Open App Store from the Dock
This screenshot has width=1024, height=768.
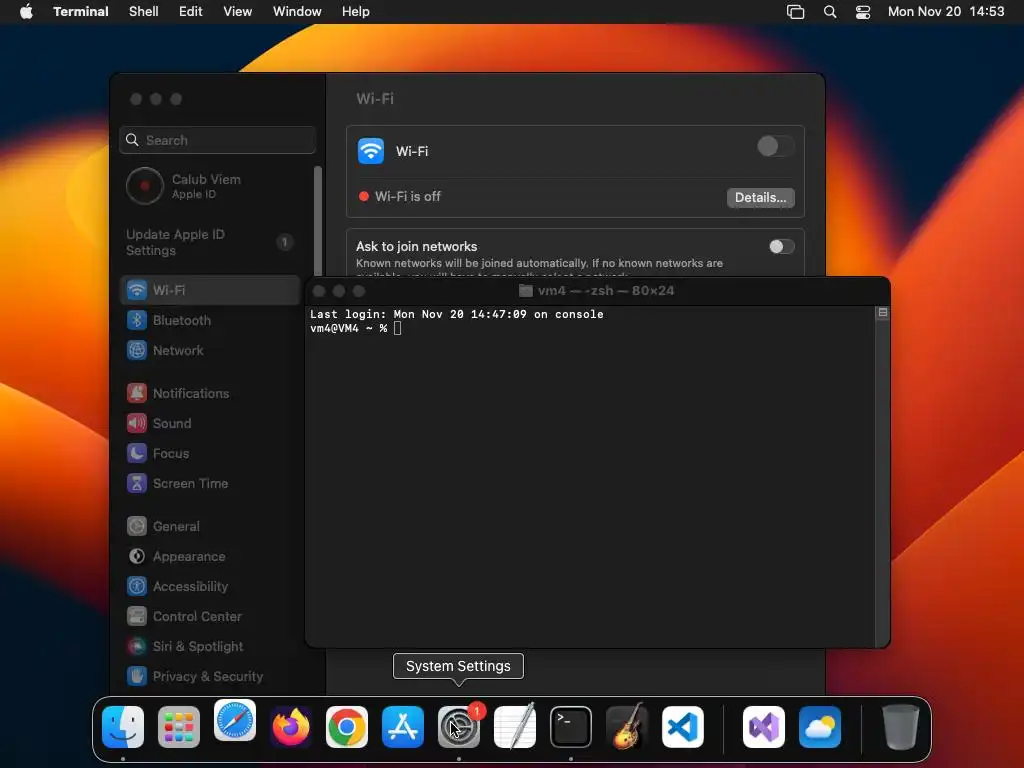click(403, 727)
